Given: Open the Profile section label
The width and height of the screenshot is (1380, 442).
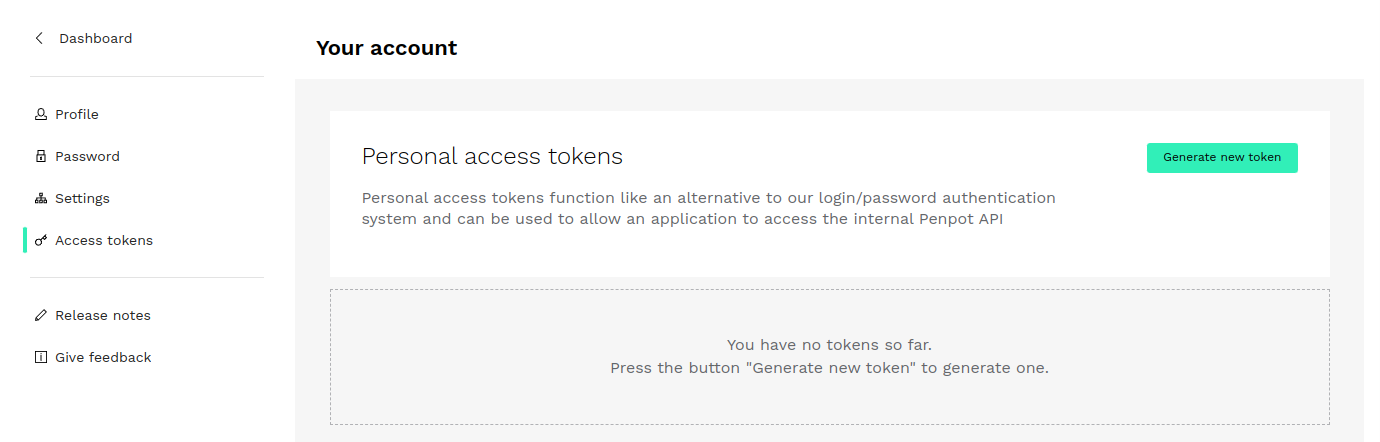Looking at the screenshot, I should [x=77, y=114].
